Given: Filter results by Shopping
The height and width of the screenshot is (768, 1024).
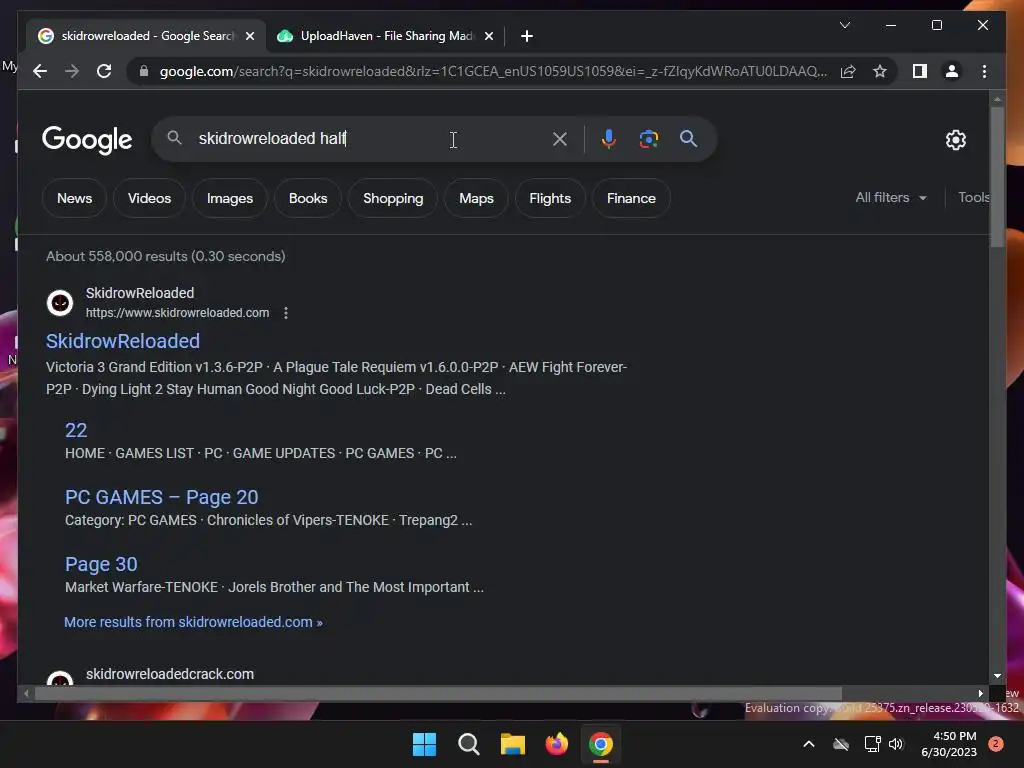Looking at the screenshot, I should click(392, 198).
